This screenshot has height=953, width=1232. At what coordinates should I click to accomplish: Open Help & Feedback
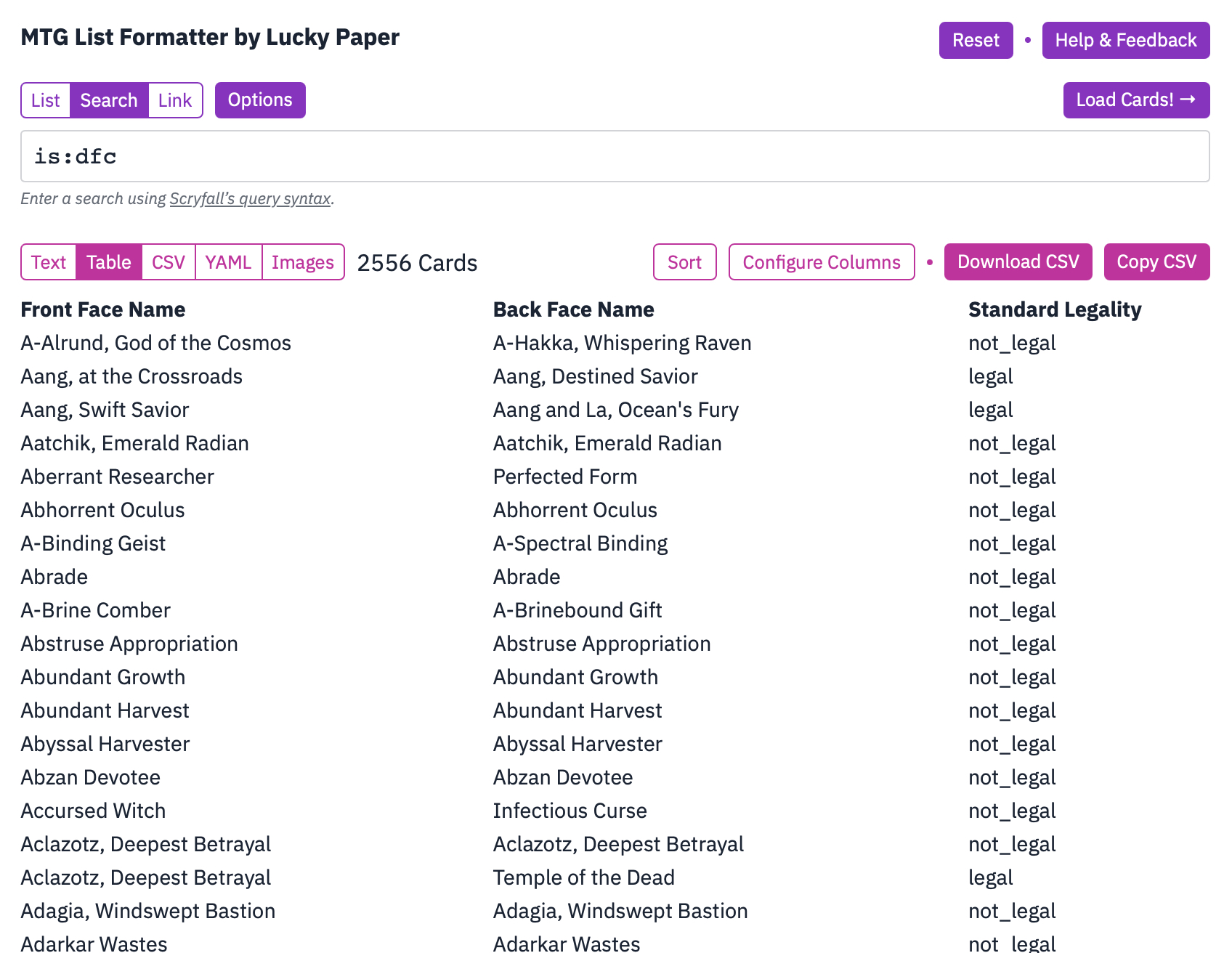(1125, 41)
